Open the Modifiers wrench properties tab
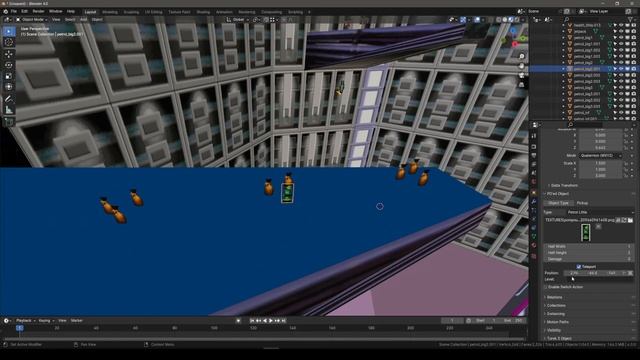The image size is (640, 360). point(533,201)
